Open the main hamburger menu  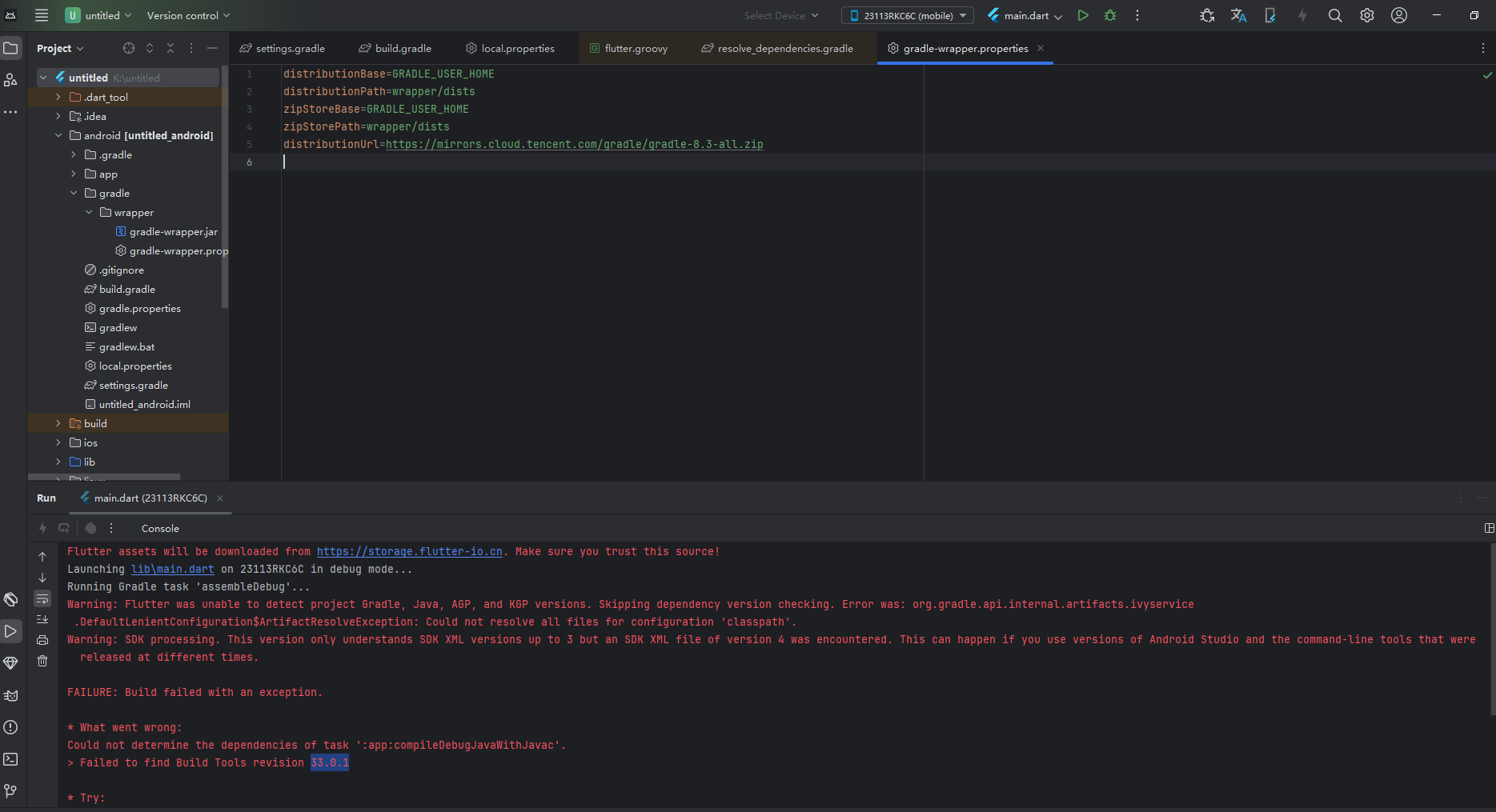coord(41,14)
